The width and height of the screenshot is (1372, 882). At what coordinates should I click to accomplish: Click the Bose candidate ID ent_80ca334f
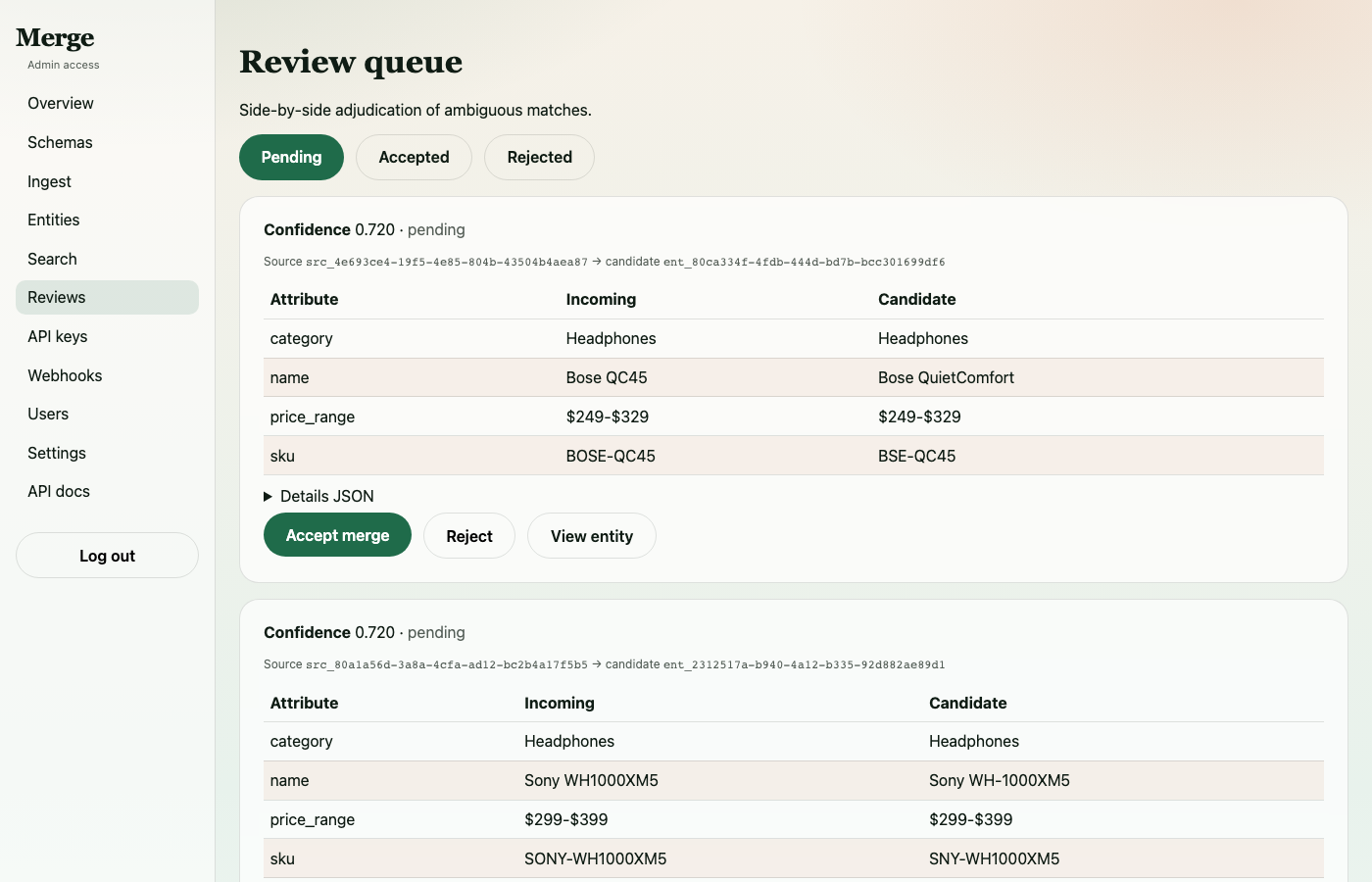[x=805, y=262]
